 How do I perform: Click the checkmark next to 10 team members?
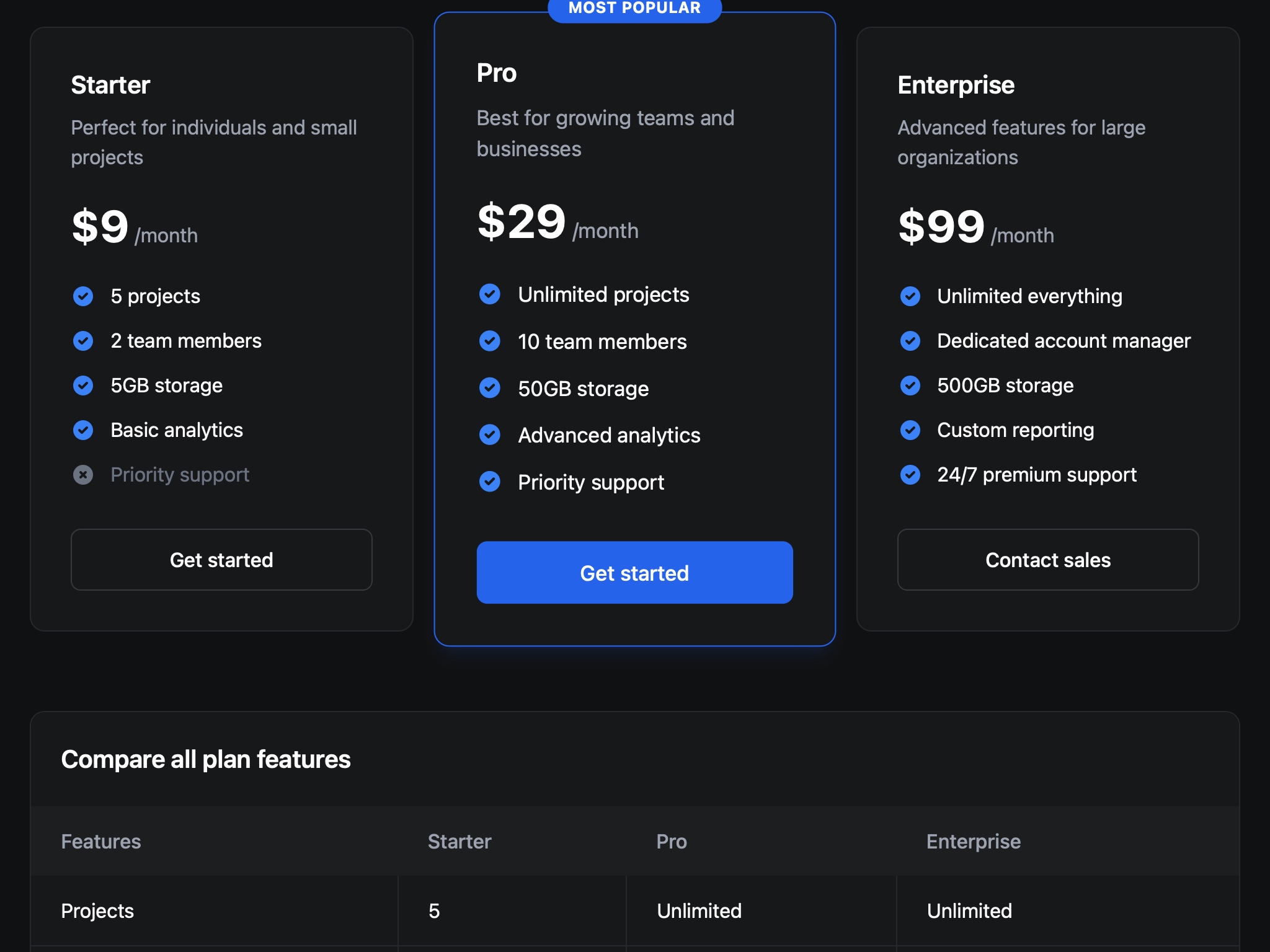(x=490, y=341)
